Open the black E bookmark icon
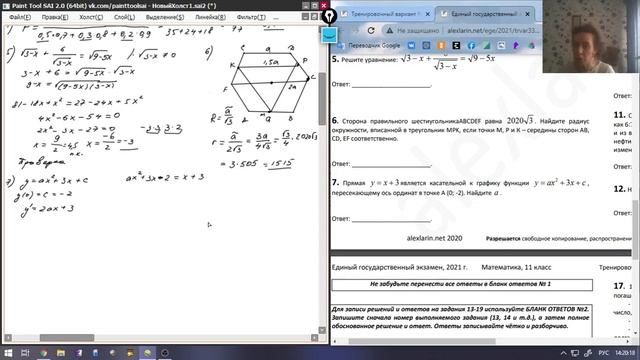Image resolution: width=640 pixels, height=360 pixels. [456, 45]
